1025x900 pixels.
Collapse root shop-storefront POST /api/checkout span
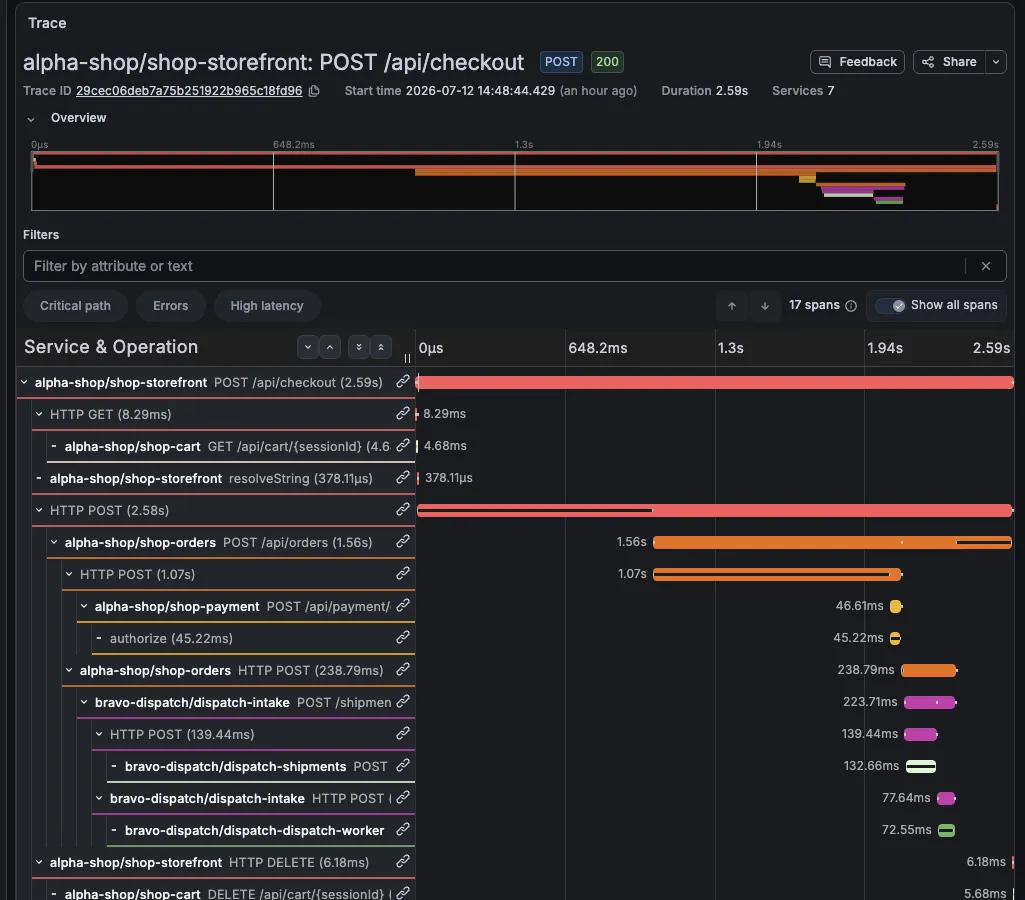[24, 382]
